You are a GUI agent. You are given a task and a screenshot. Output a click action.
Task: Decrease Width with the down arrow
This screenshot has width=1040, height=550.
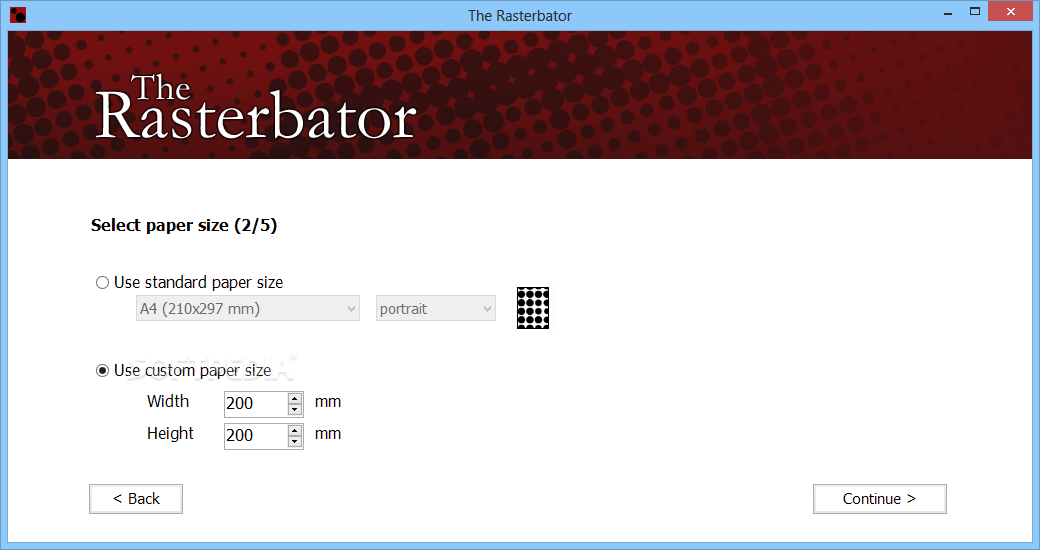click(295, 409)
